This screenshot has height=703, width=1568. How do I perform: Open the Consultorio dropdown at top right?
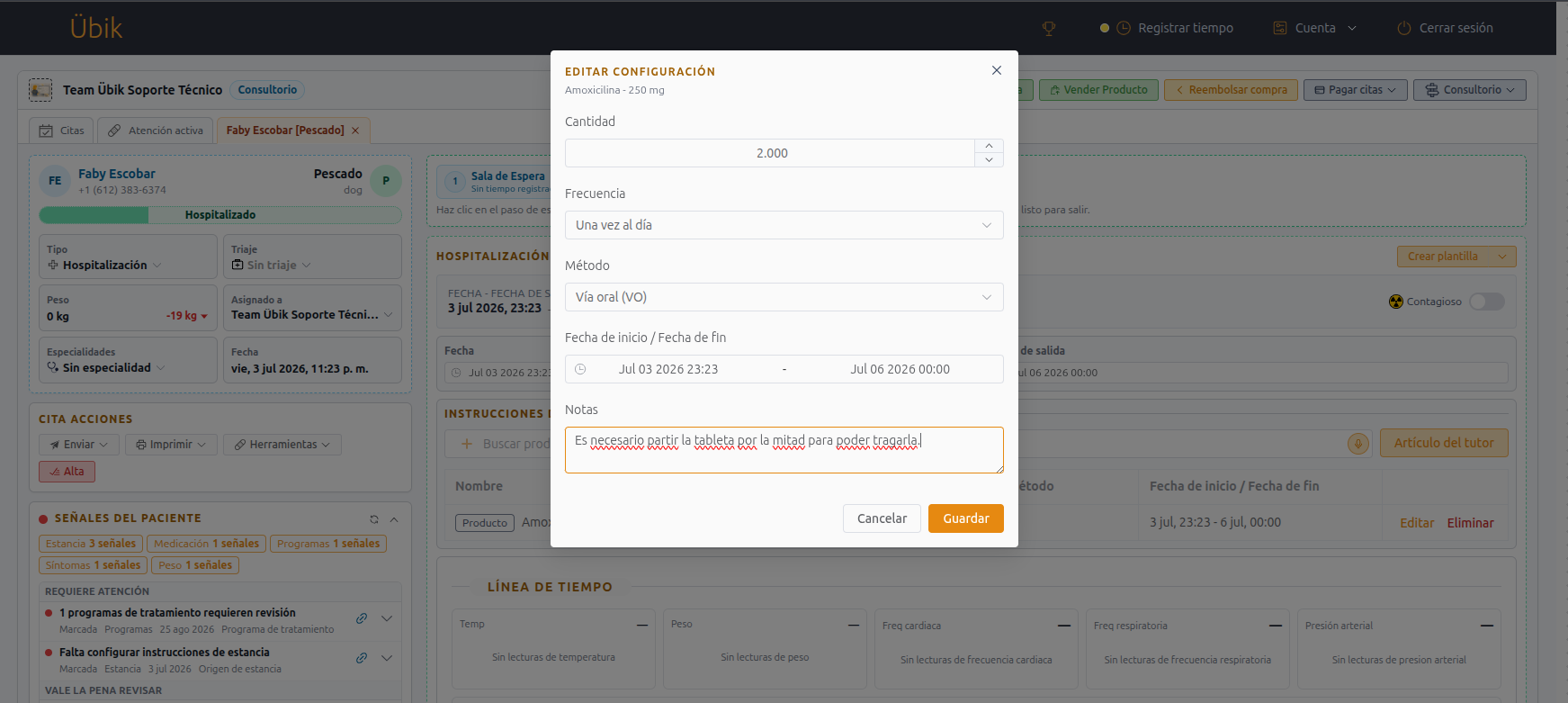coord(1469,90)
